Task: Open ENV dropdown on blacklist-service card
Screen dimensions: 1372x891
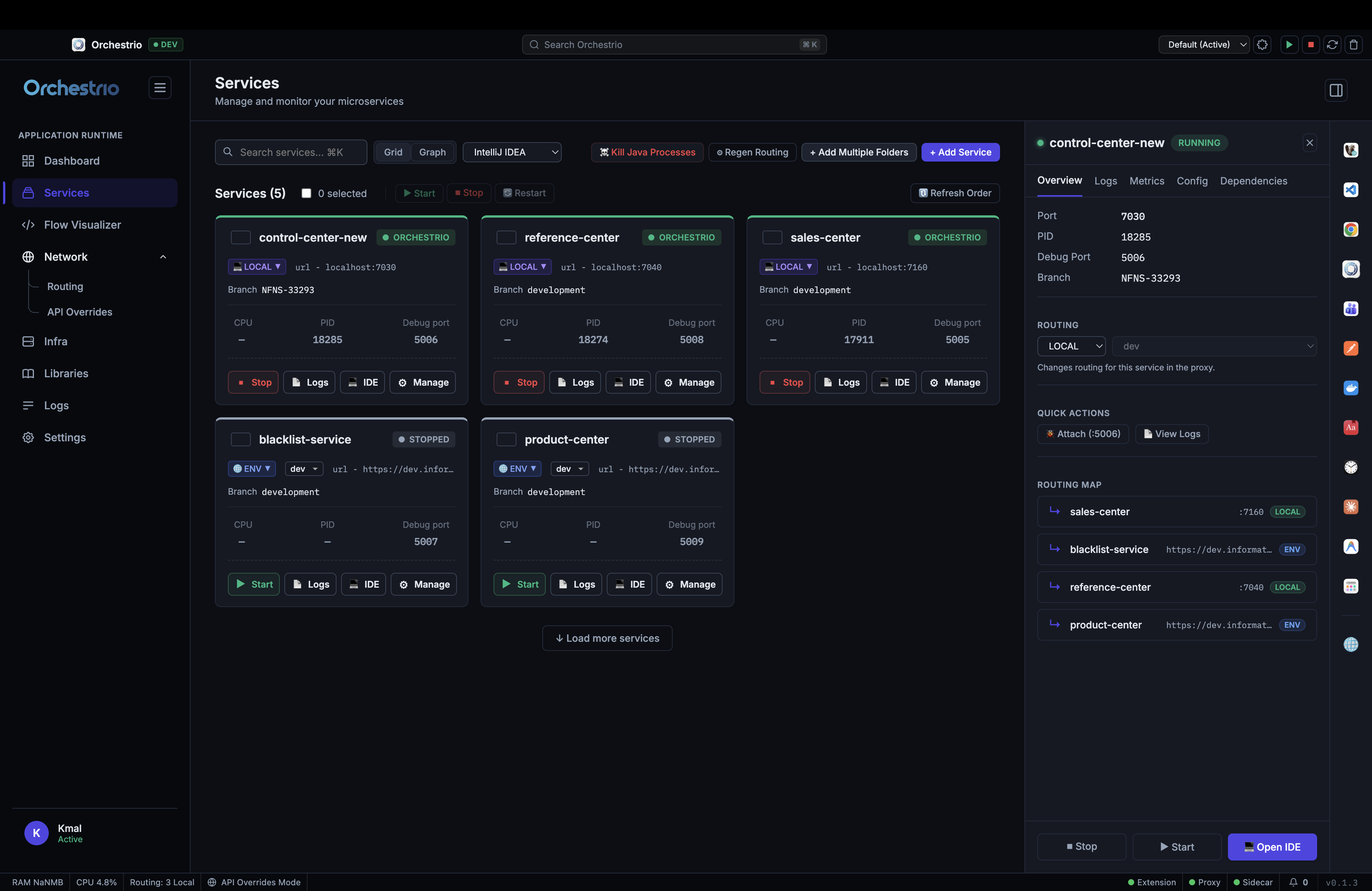Action: coord(251,468)
